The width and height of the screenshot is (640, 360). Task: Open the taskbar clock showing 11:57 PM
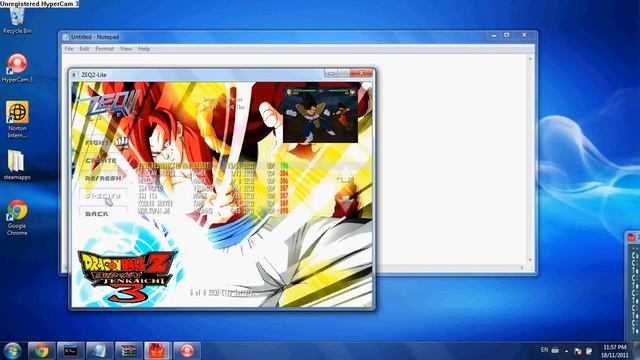click(x=614, y=351)
